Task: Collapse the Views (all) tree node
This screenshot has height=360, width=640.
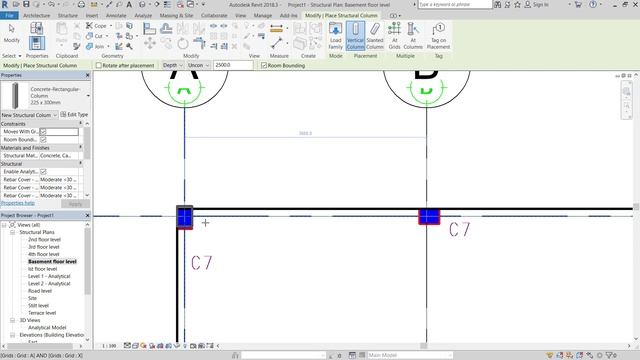Action: click(x=4, y=225)
